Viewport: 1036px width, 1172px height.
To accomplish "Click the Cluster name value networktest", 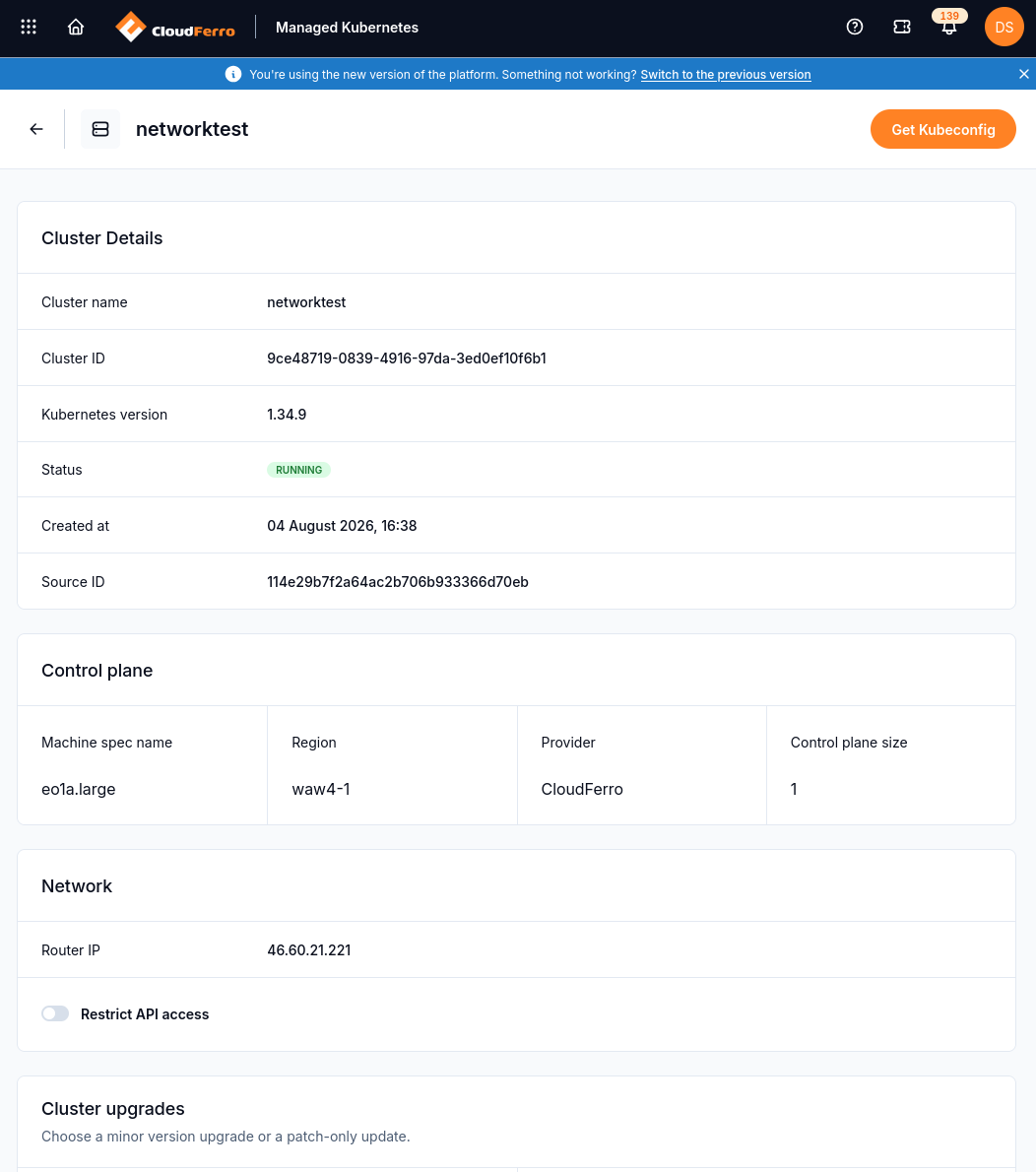I will (306, 302).
